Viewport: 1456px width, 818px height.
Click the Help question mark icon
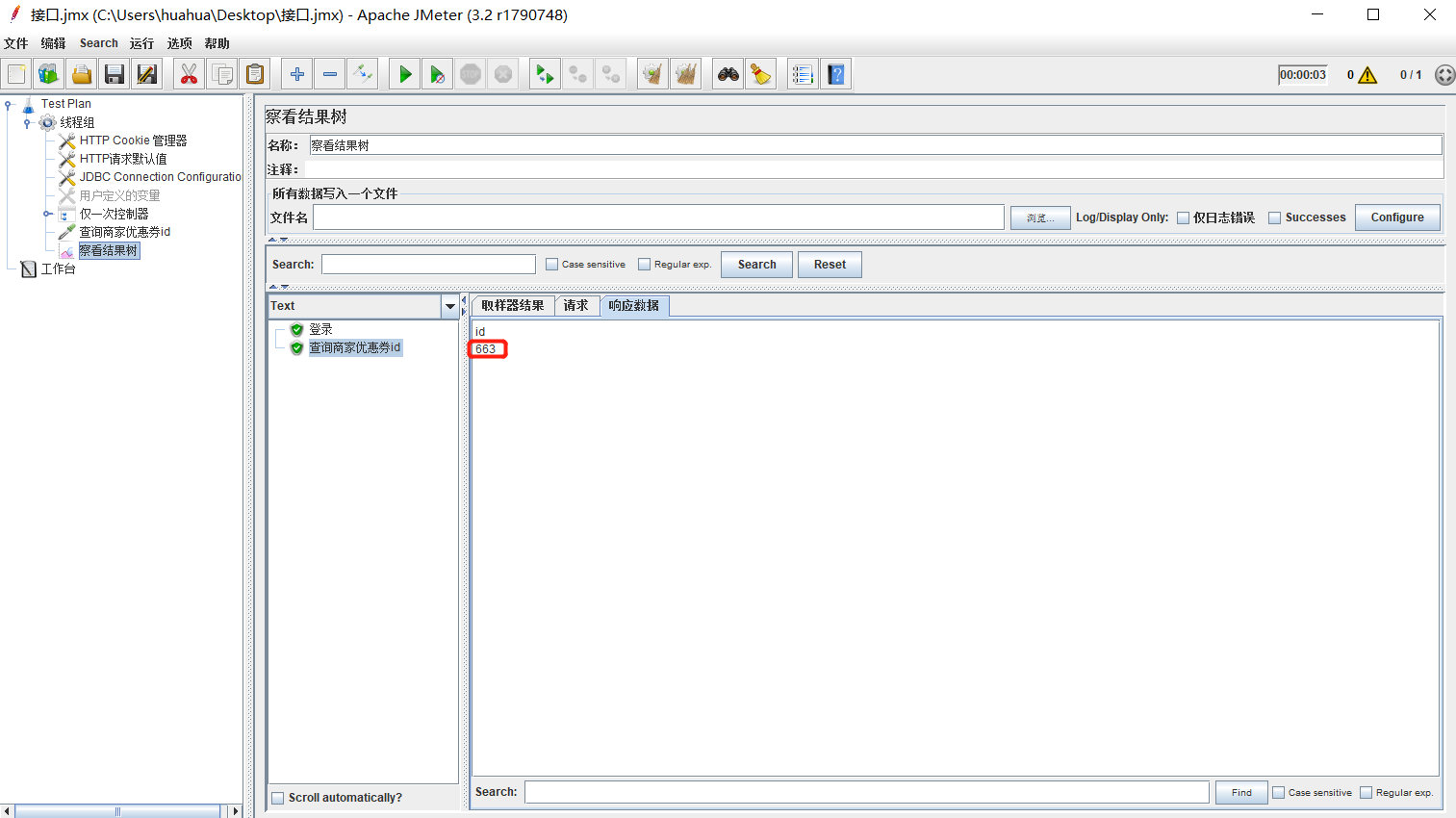pos(836,74)
